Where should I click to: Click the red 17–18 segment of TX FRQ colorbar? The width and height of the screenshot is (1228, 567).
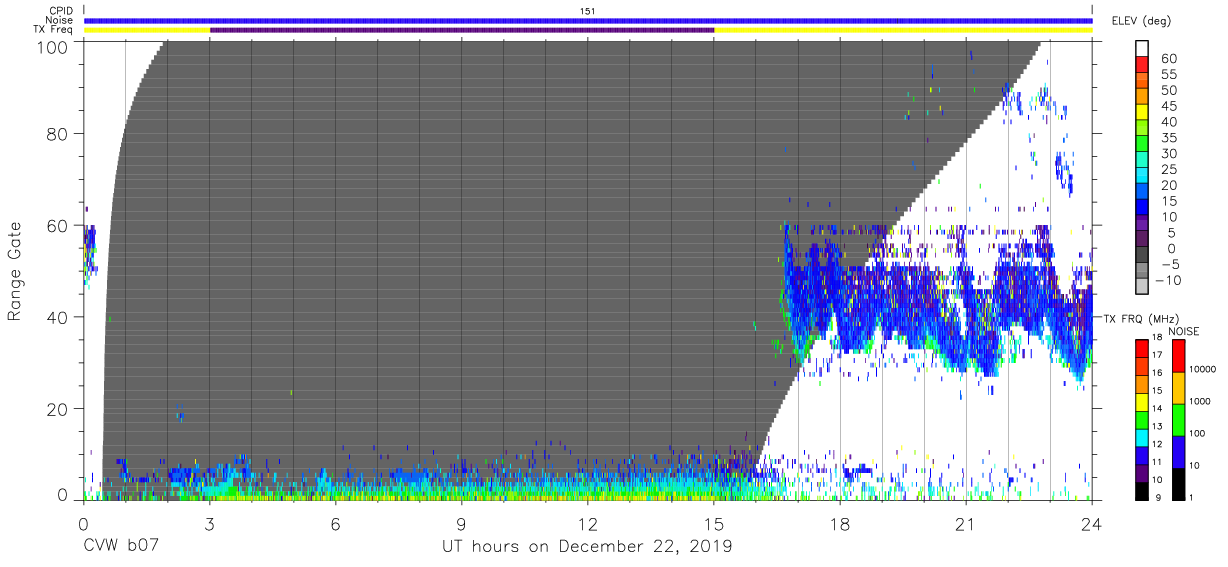click(x=1141, y=347)
